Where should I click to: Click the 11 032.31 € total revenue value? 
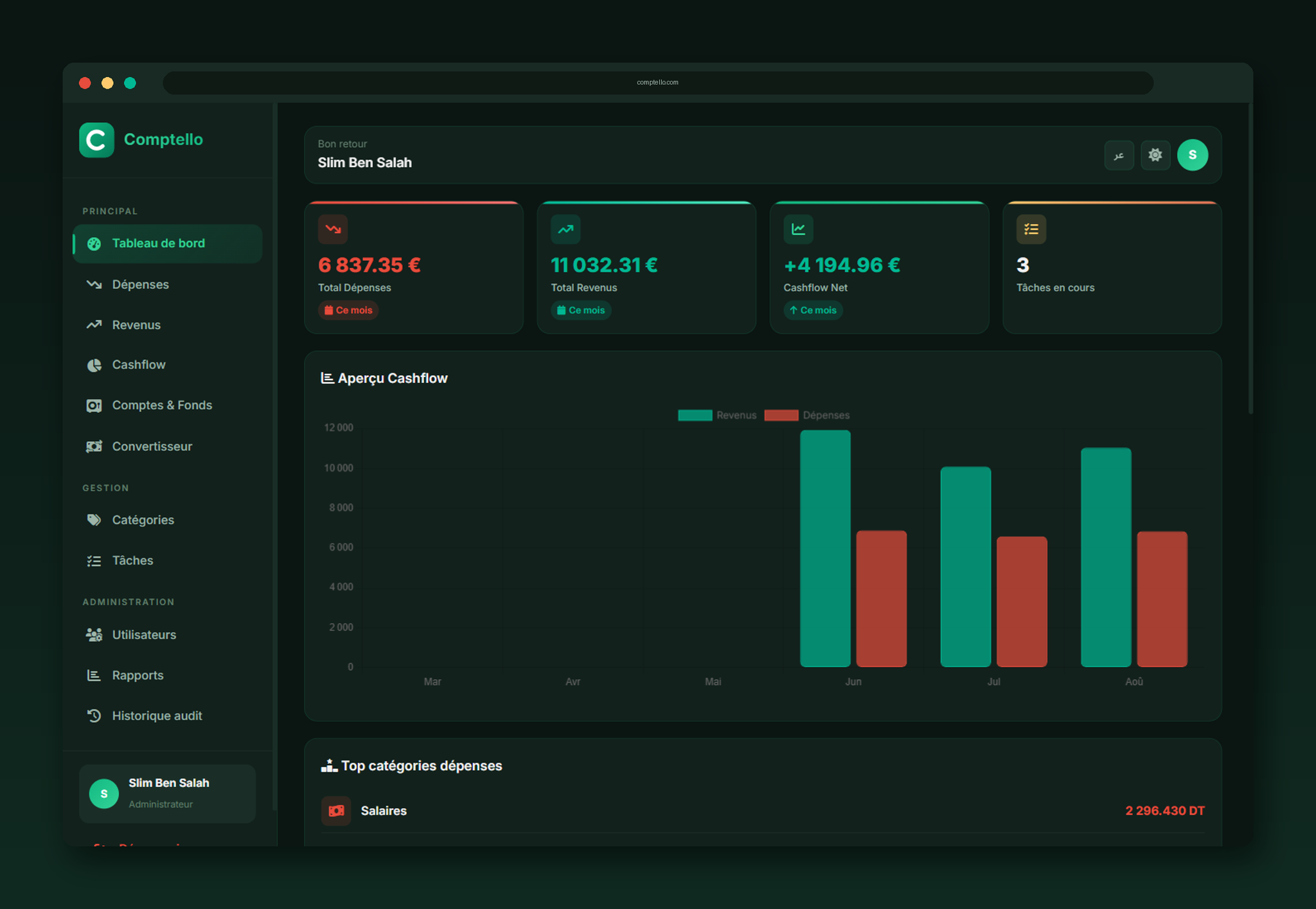click(604, 265)
